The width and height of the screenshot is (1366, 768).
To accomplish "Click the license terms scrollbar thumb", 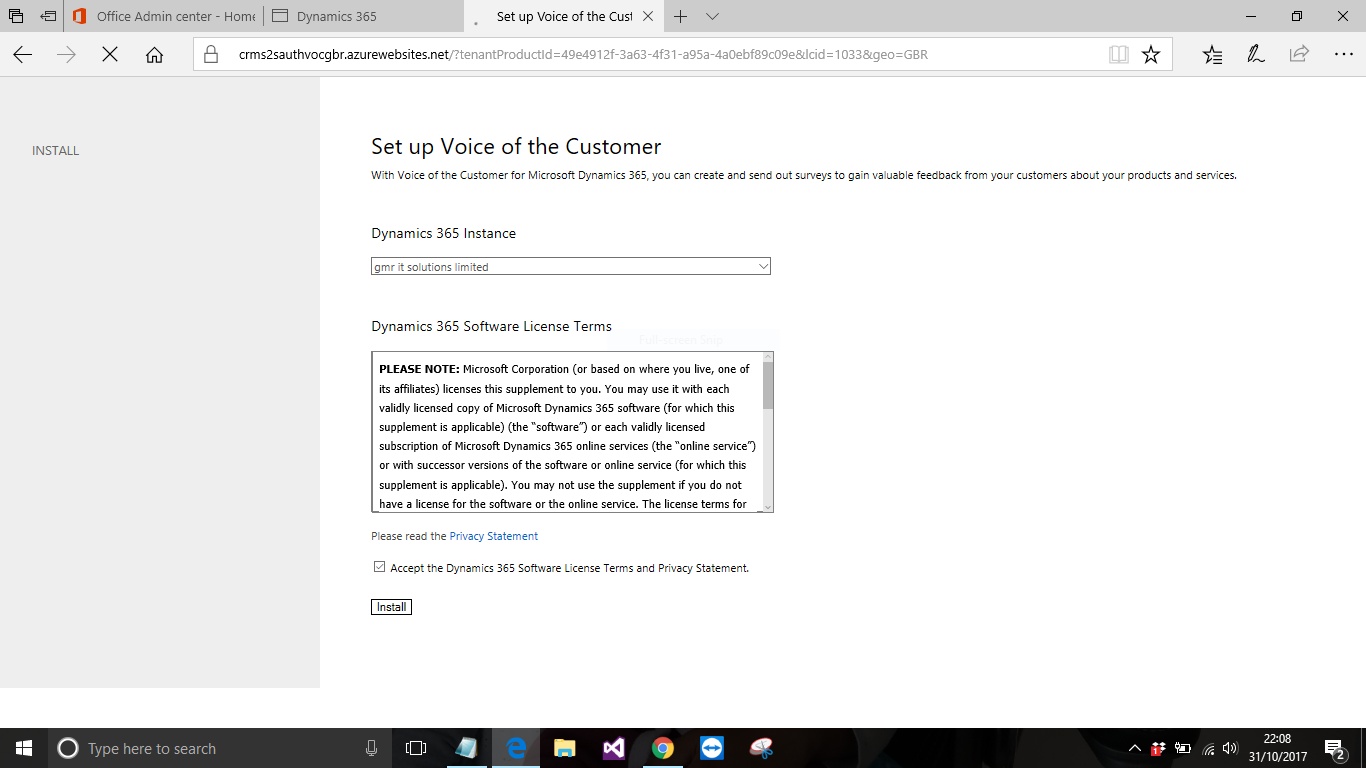I will (768, 386).
